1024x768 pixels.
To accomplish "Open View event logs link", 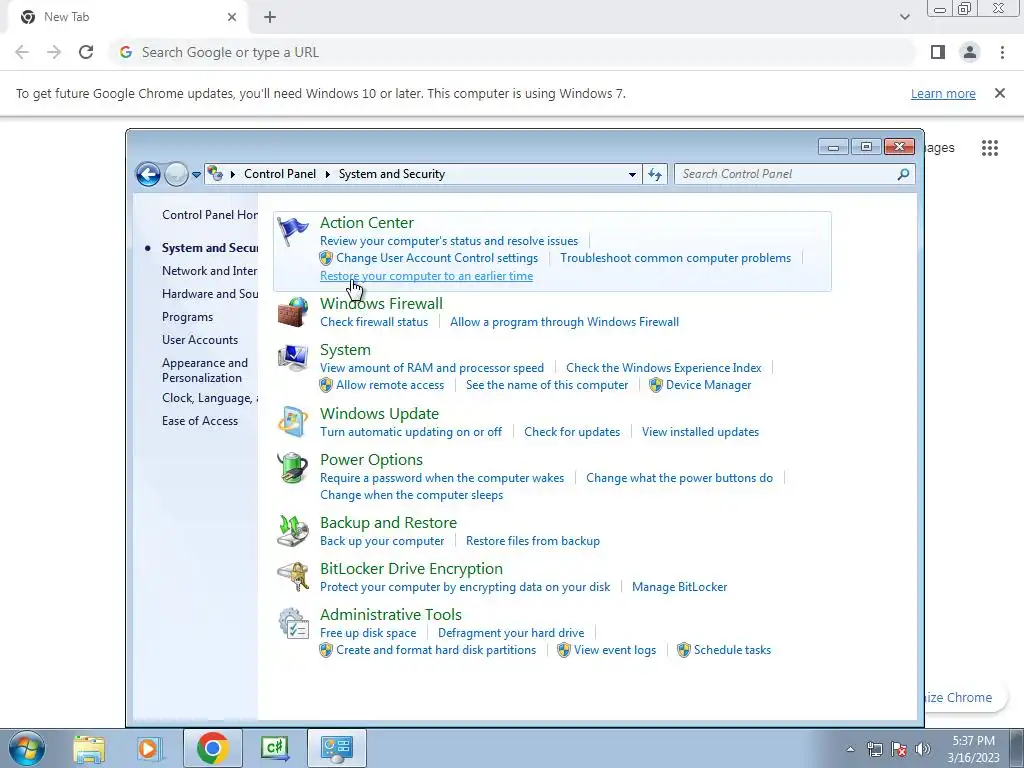I will (615, 650).
